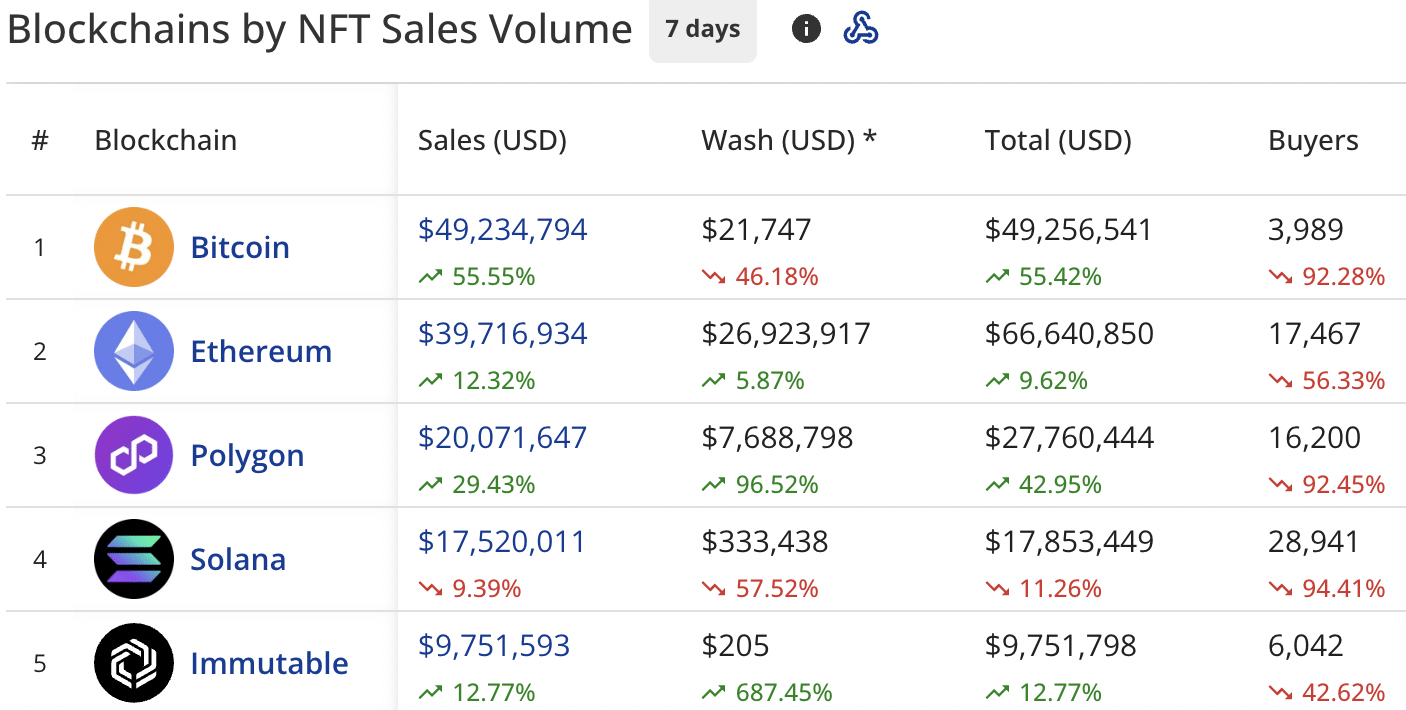Image resolution: width=1406 pixels, height=710 pixels.
Task: Click Solana total $17,853,449
Action: coord(1069,542)
